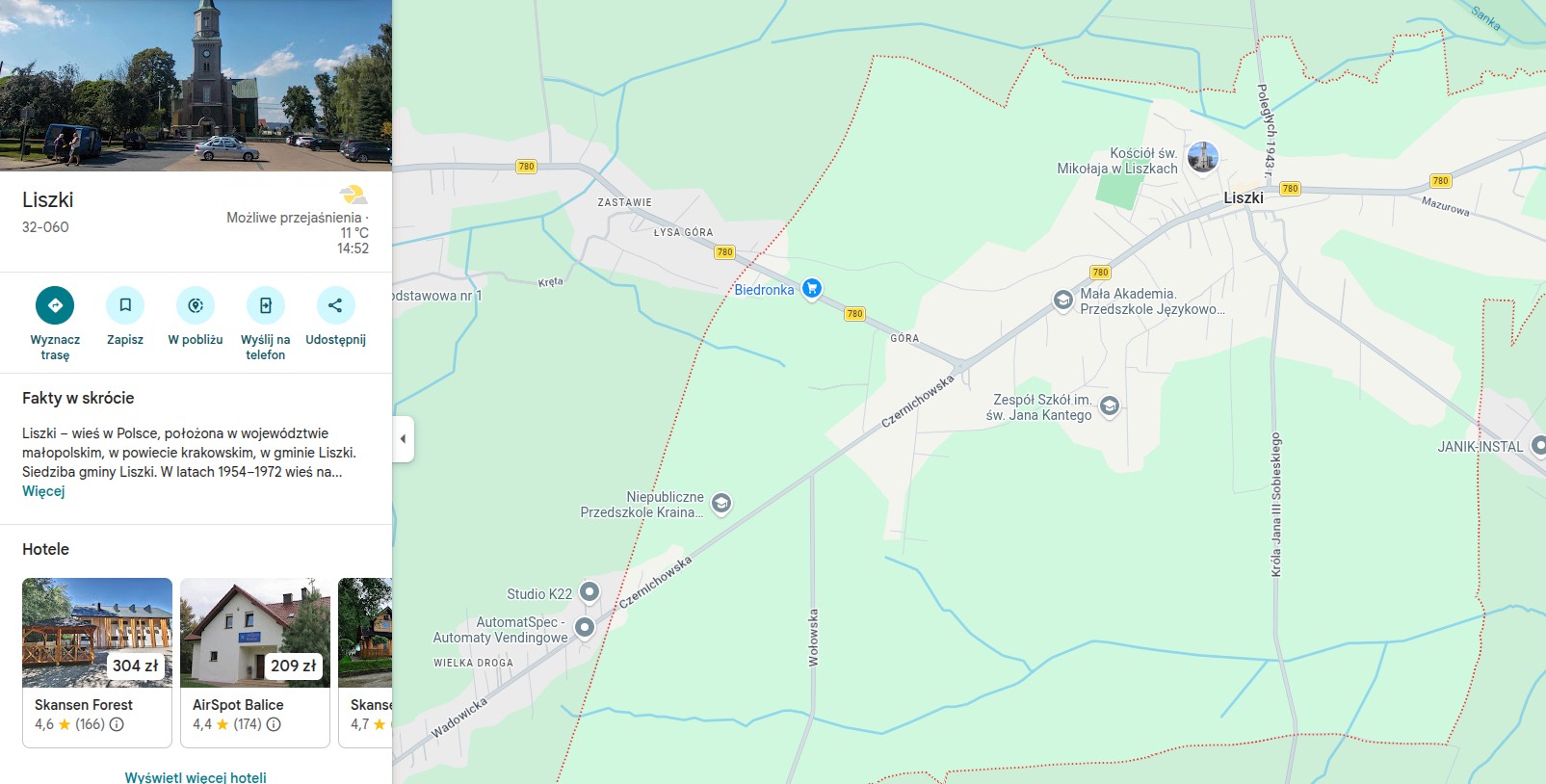This screenshot has height=784, width=1546.
Task: Open the Mała Akademia preschool marker
Action: pos(1062,300)
